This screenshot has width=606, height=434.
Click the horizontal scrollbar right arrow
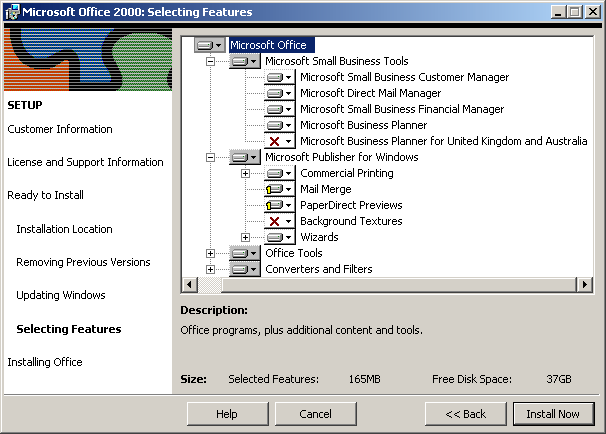click(x=585, y=285)
